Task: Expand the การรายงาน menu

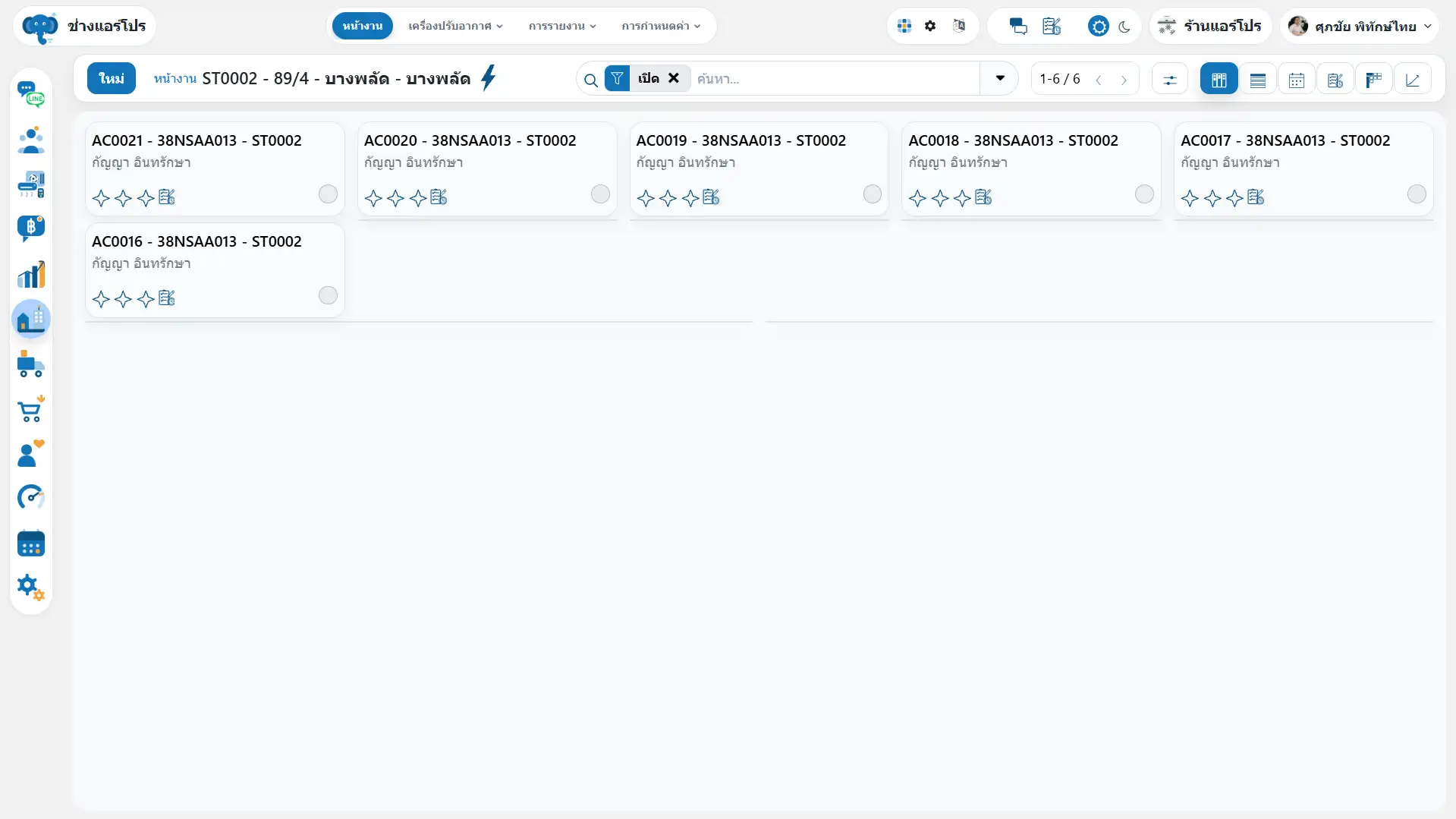Action: (x=562, y=26)
